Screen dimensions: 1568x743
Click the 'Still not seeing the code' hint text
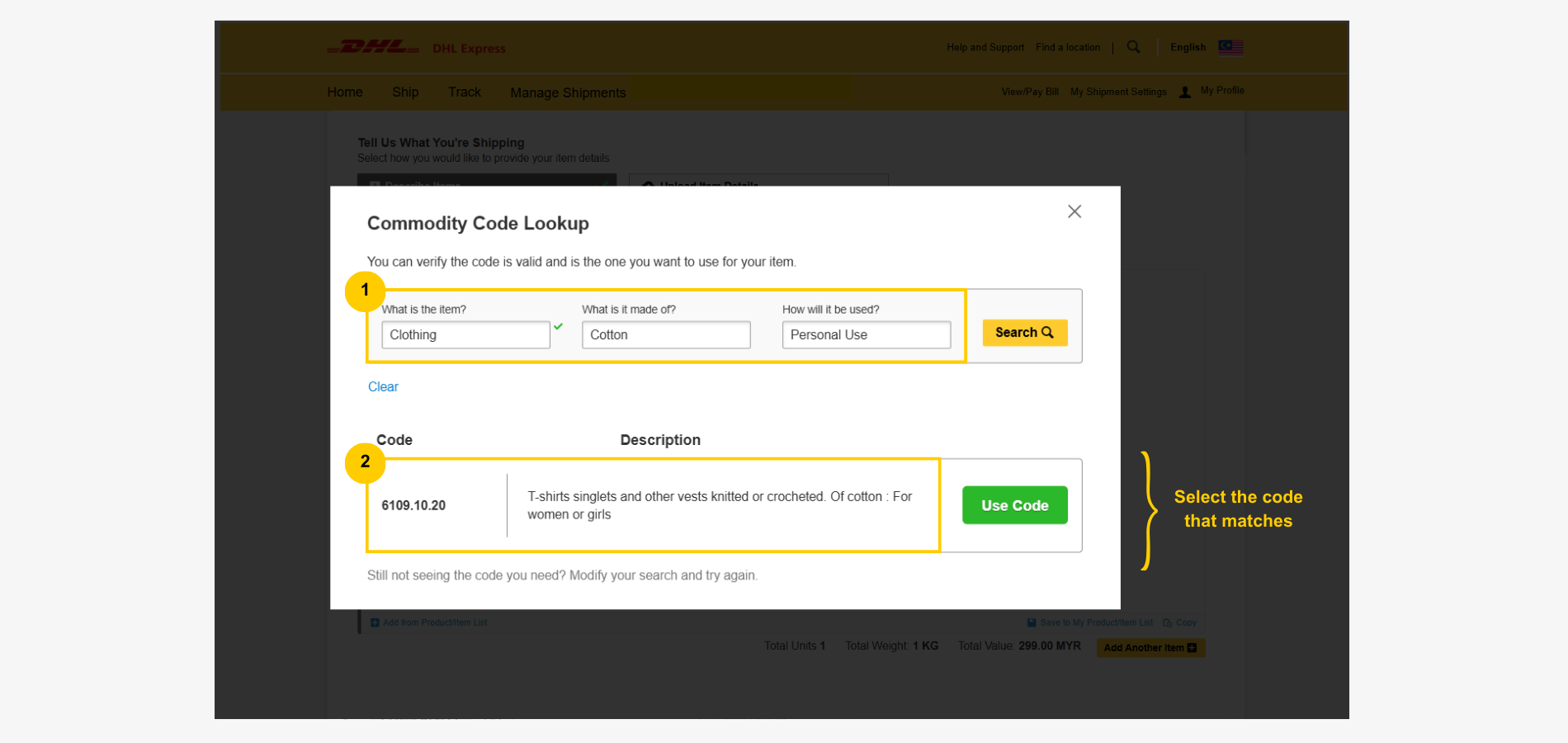click(562, 575)
